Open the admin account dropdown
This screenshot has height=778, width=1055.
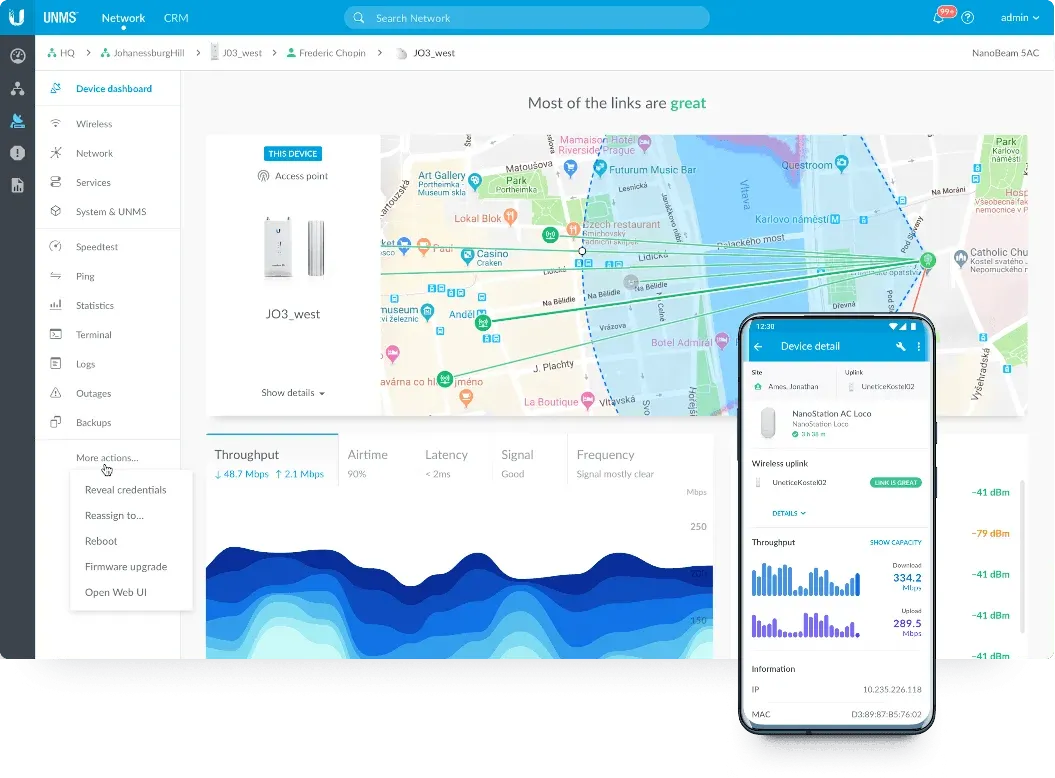pos(1018,17)
